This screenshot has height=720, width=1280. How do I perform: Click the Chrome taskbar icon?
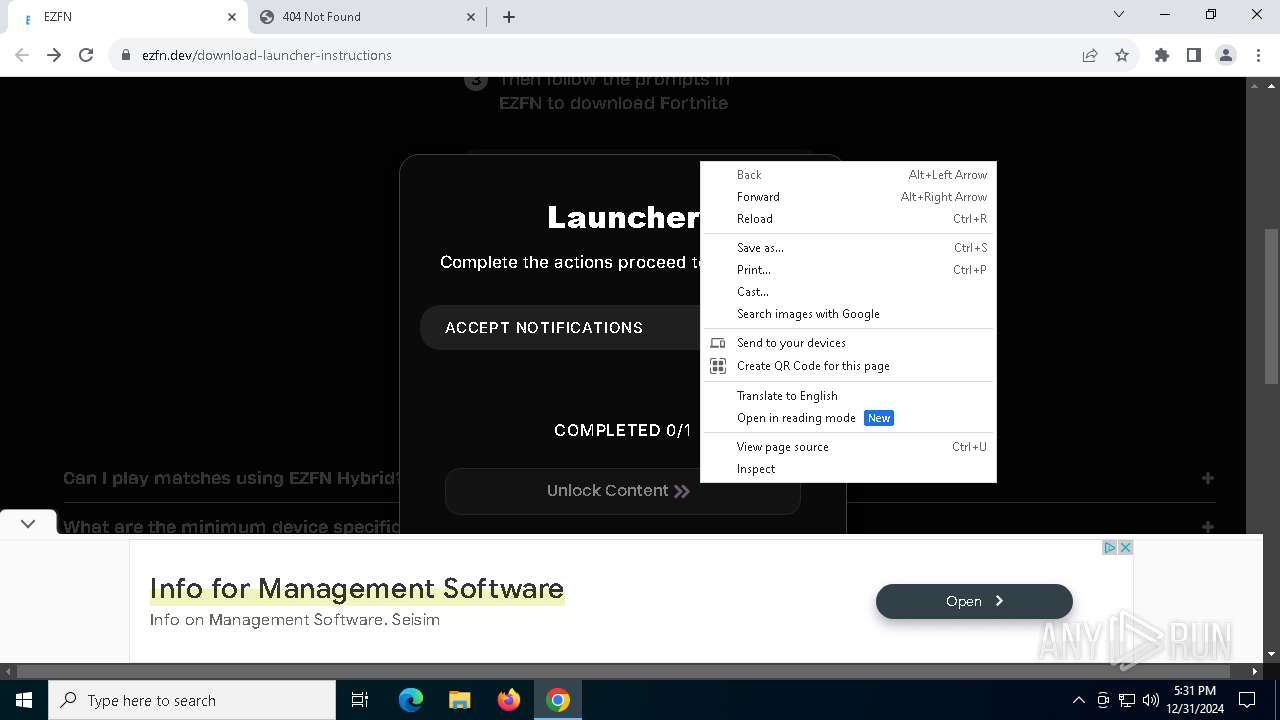point(558,700)
